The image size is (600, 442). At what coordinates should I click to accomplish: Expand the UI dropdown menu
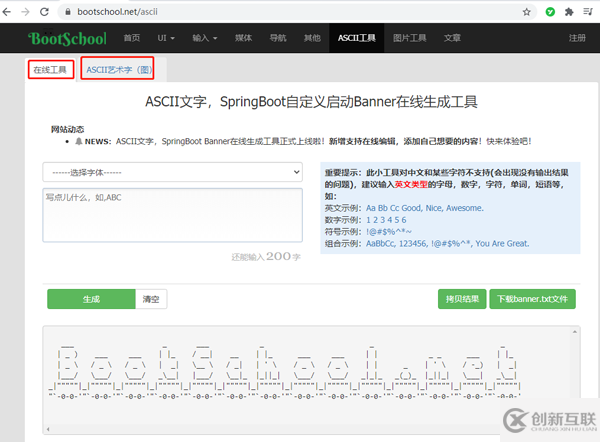pyautogui.click(x=166, y=38)
